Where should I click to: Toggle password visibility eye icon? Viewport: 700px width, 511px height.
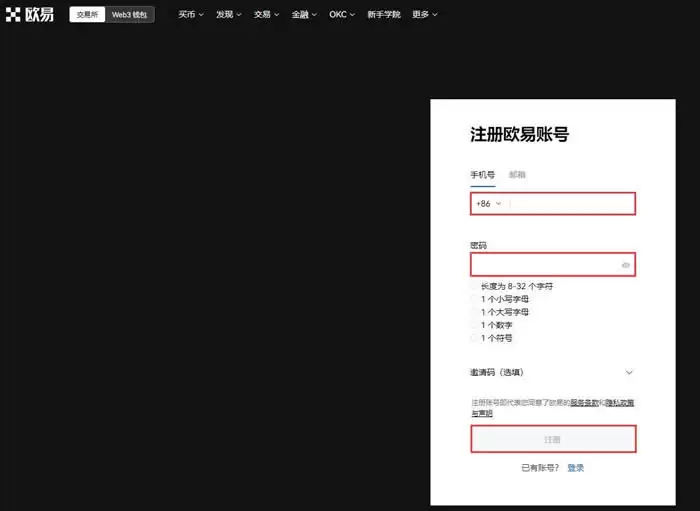click(626, 265)
